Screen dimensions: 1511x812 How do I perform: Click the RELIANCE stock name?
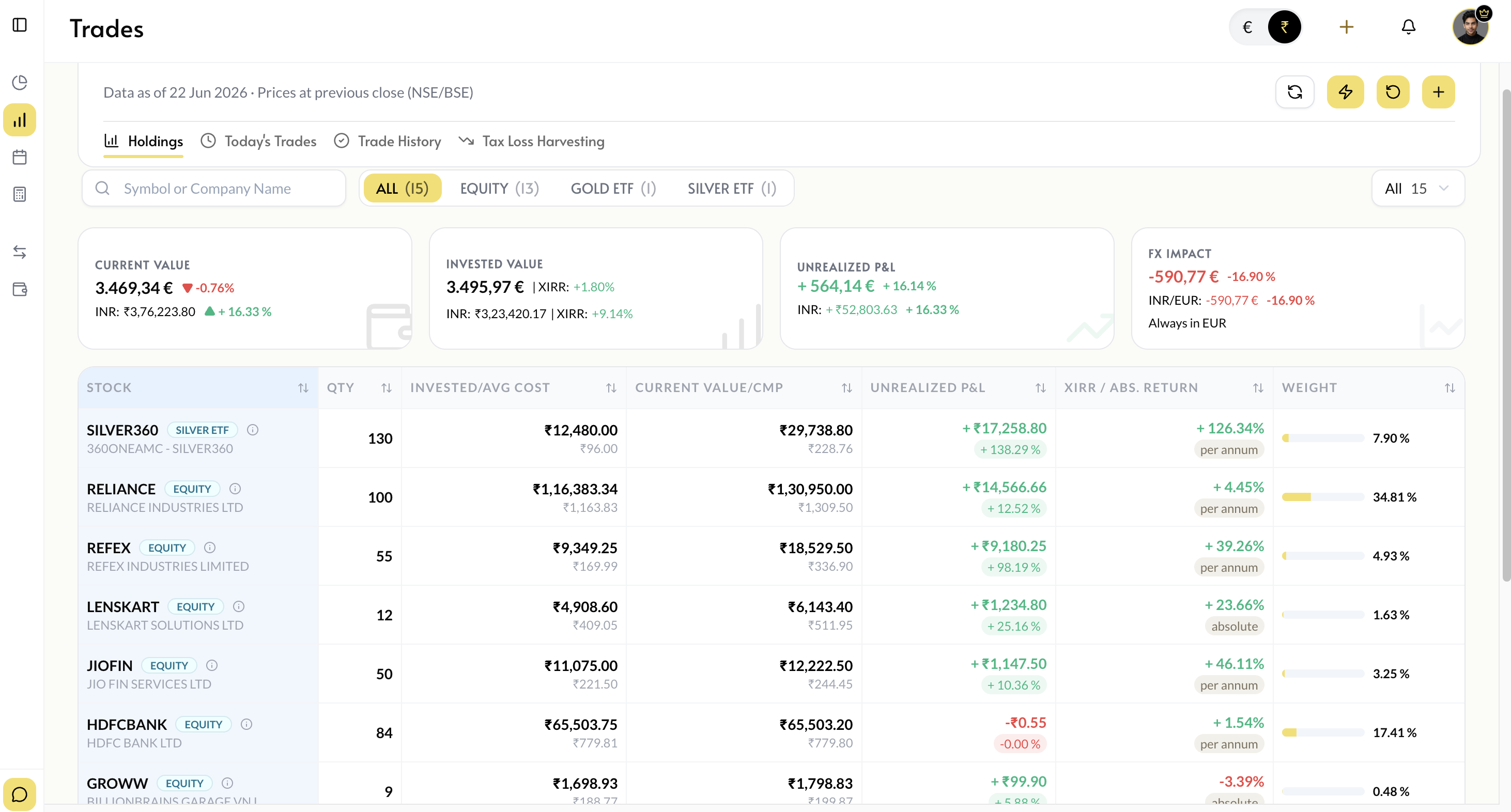121,489
